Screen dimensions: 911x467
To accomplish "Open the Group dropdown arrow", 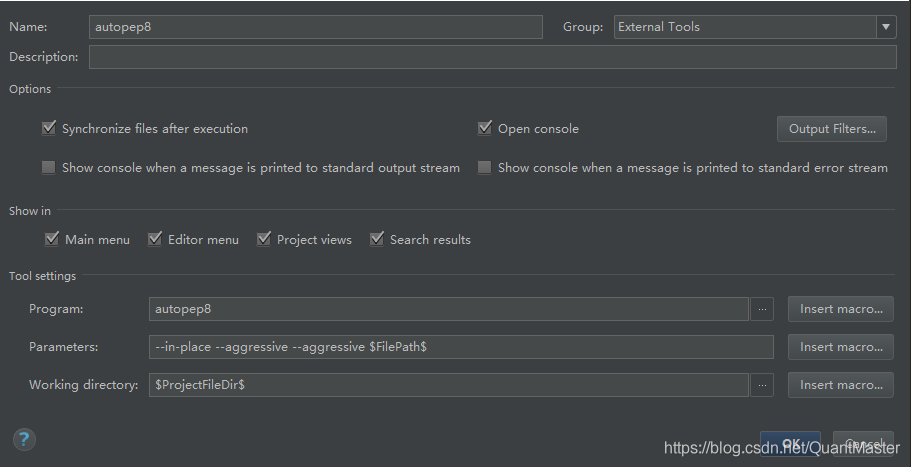I will pyautogui.click(x=886, y=27).
